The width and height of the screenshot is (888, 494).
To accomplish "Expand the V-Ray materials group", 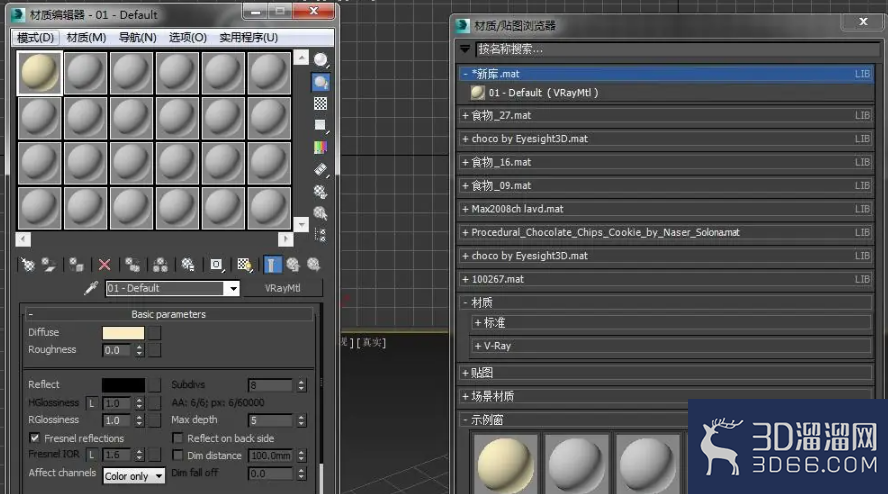I will pos(478,346).
